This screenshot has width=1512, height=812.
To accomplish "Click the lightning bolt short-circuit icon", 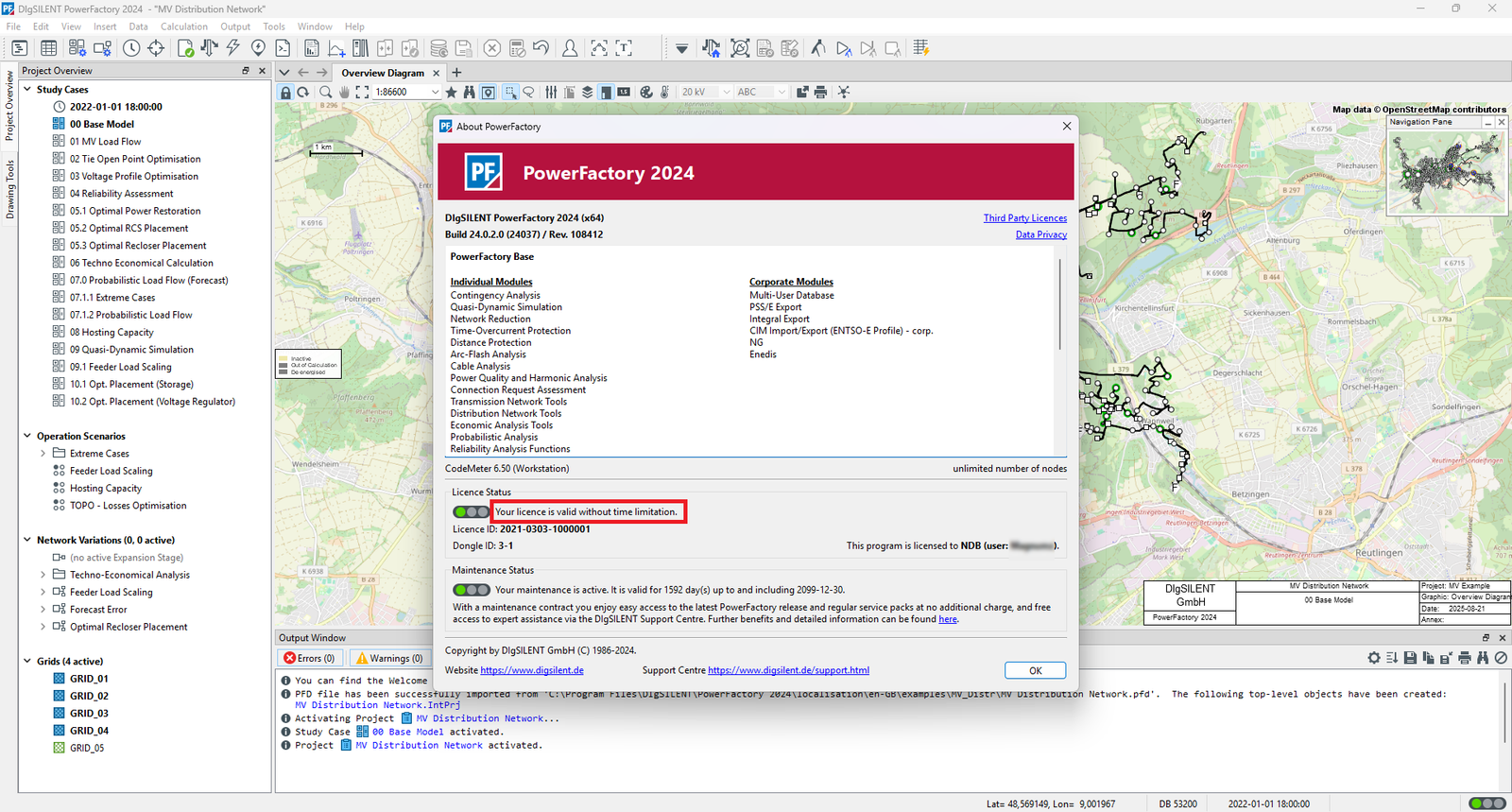I will tap(232, 48).
